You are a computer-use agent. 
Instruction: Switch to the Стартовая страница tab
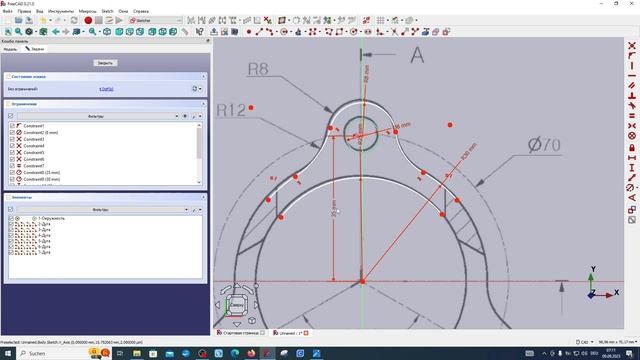(241, 333)
